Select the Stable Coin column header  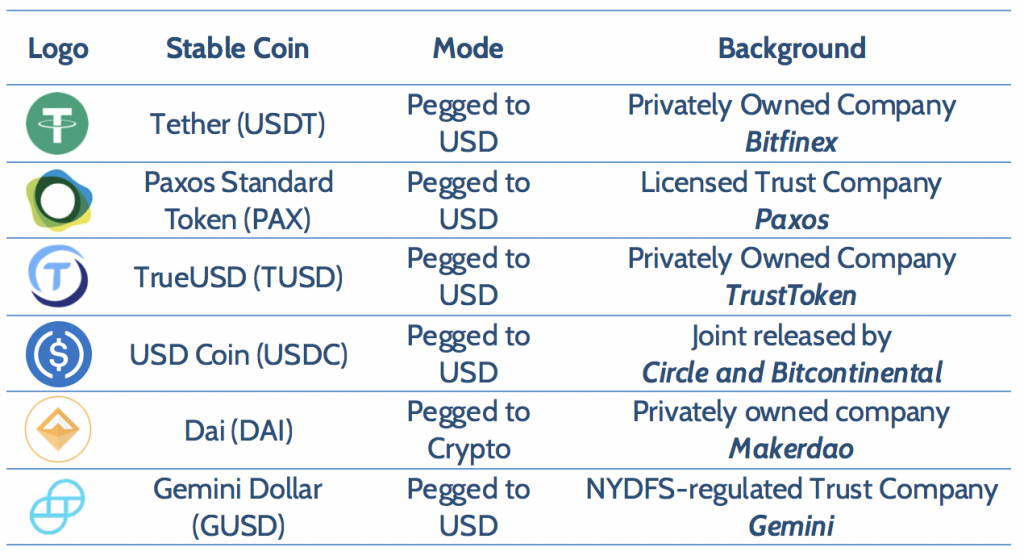point(238,48)
